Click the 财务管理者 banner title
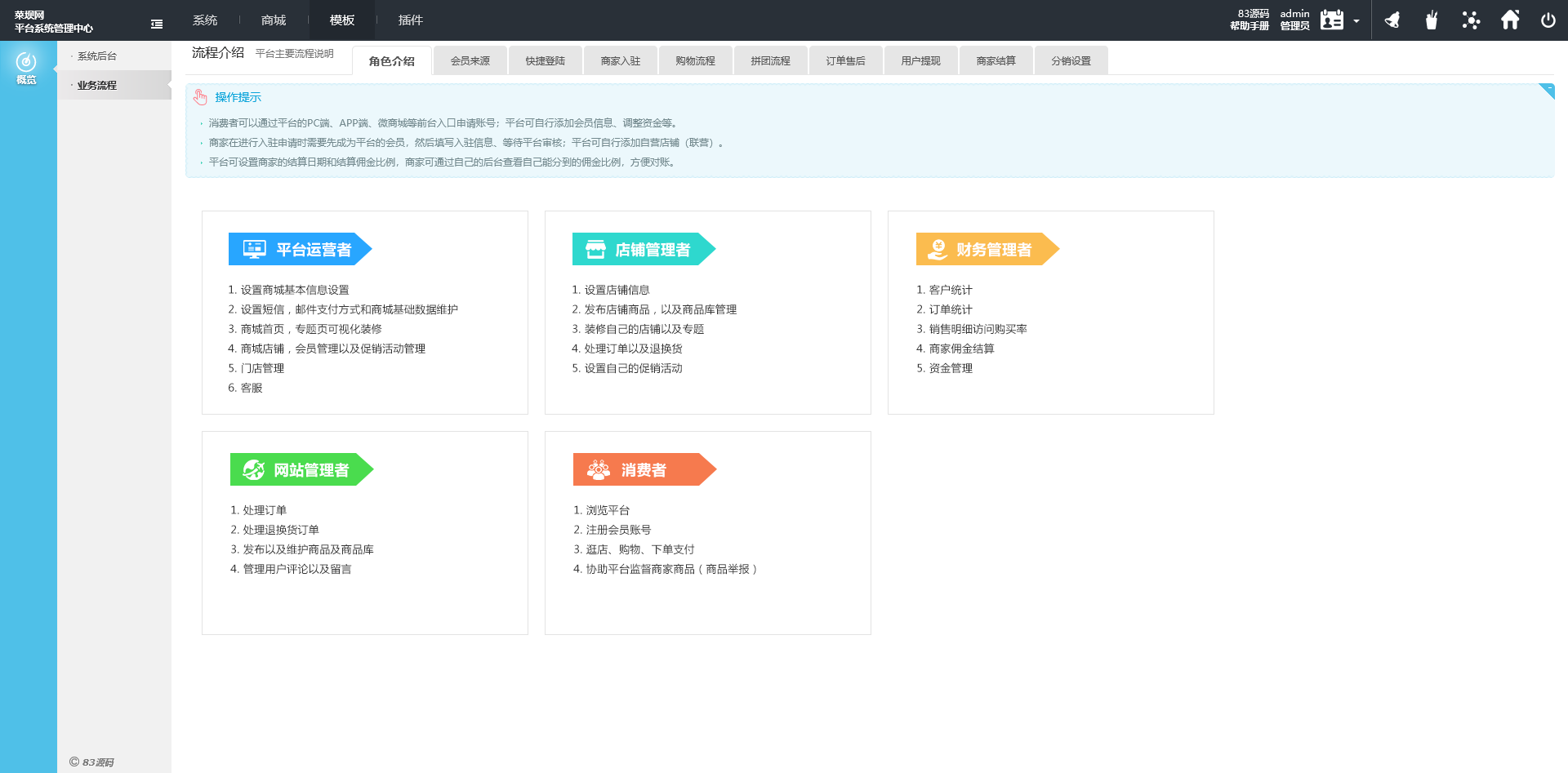1568x773 pixels. (x=994, y=250)
